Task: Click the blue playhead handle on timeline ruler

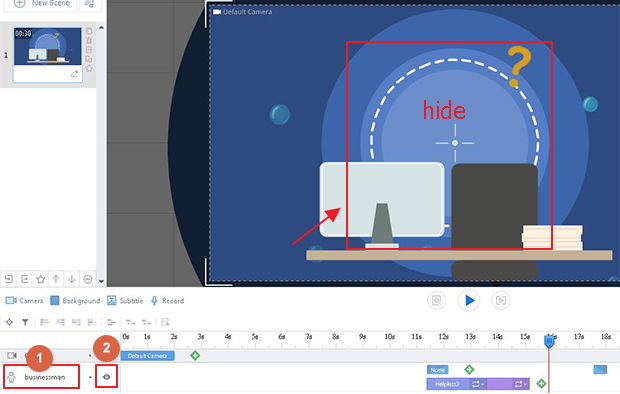Action: [x=549, y=341]
